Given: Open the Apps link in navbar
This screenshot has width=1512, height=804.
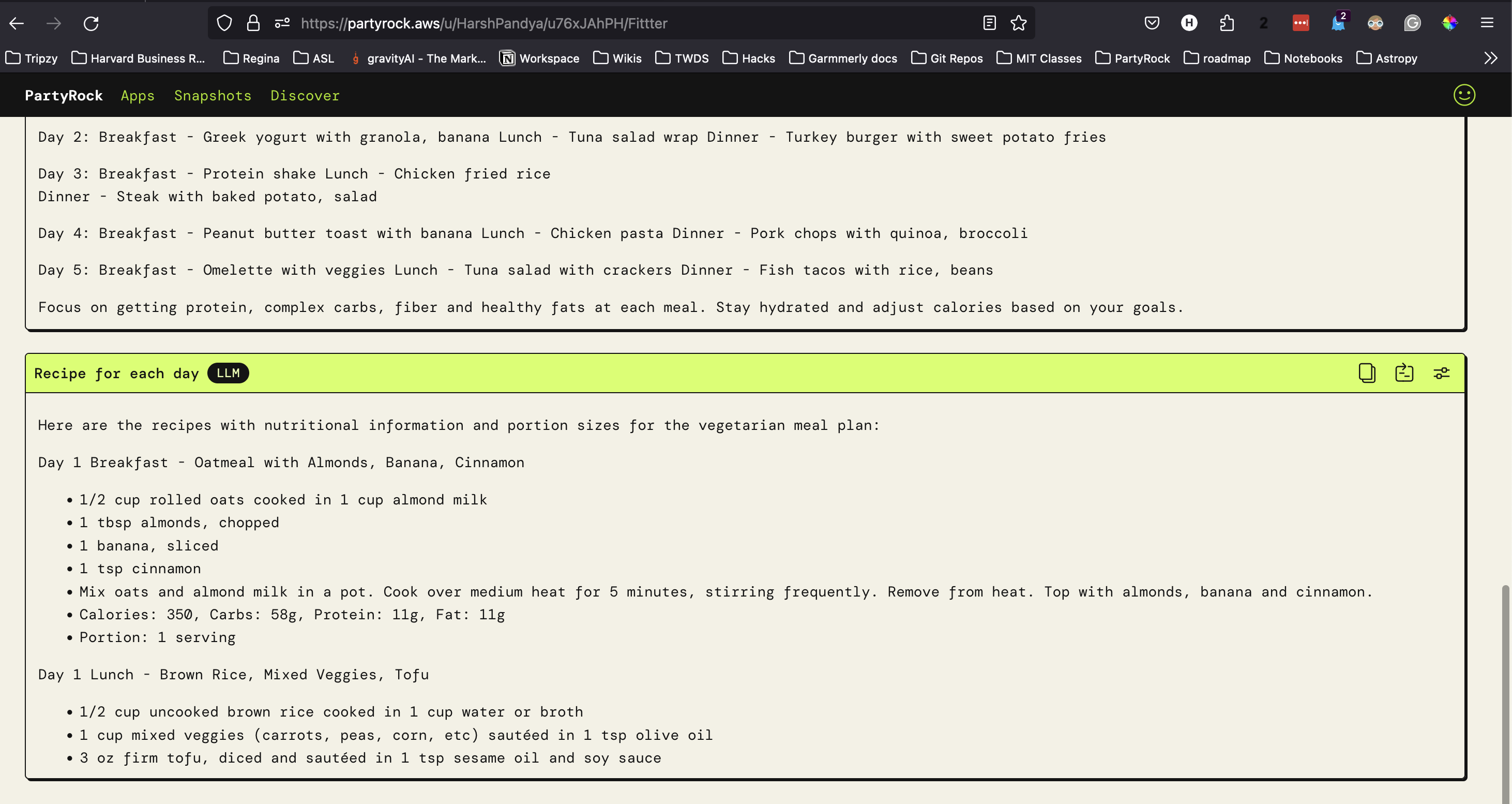Looking at the screenshot, I should point(138,96).
